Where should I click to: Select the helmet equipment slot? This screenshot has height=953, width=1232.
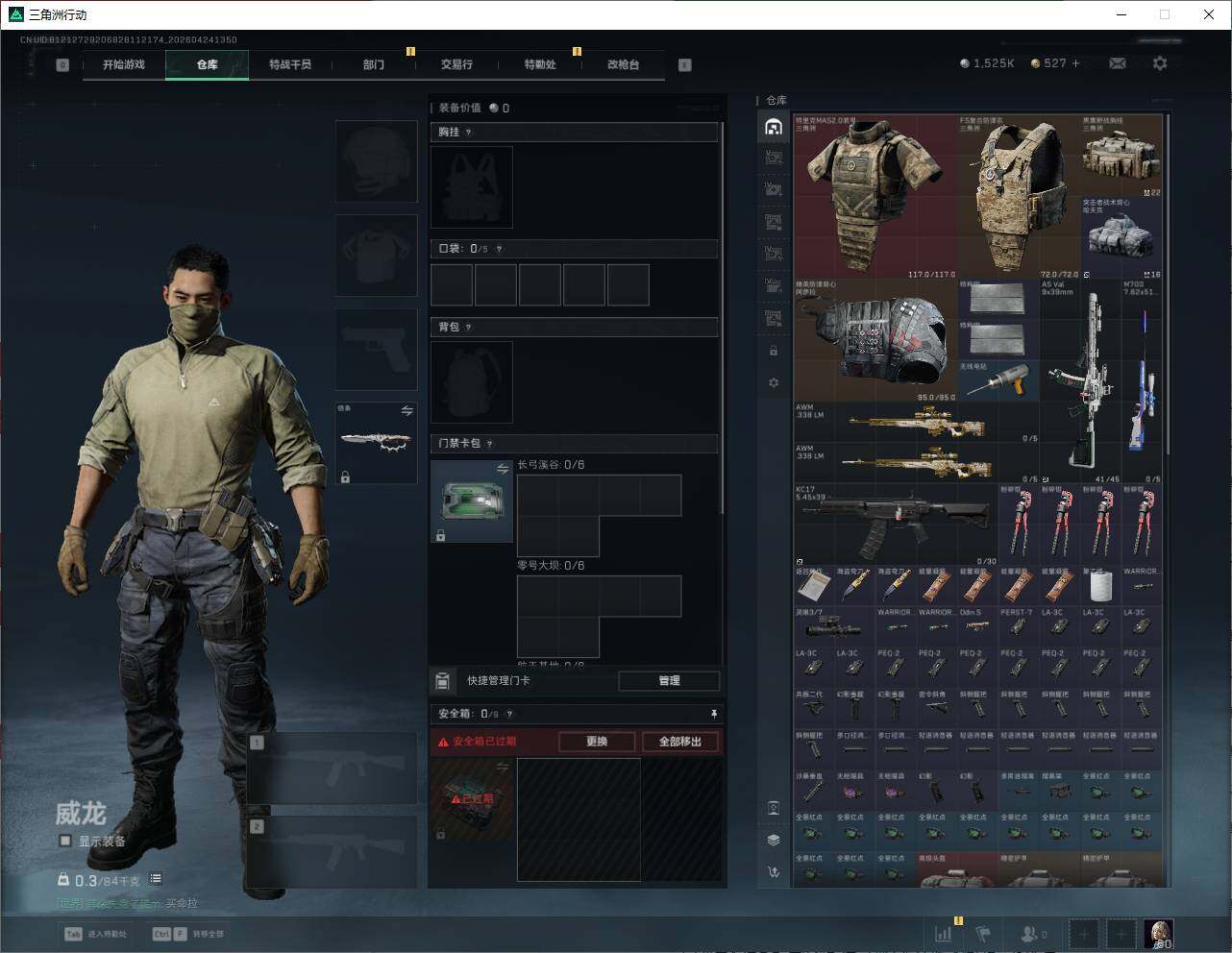[376, 161]
